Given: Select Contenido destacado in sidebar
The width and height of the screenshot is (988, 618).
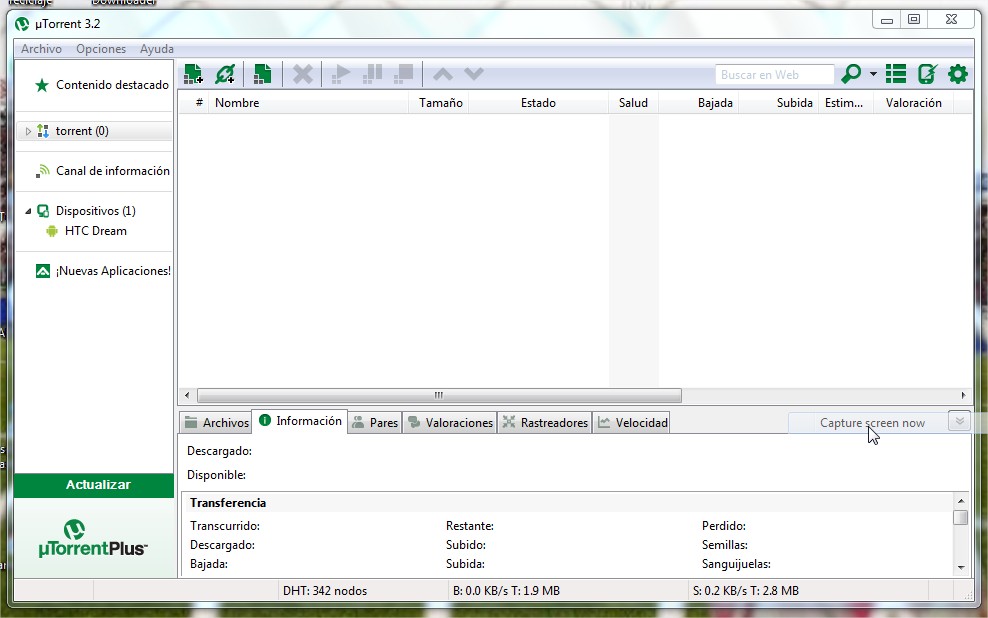Looking at the screenshot, I should tap(112, 85).
